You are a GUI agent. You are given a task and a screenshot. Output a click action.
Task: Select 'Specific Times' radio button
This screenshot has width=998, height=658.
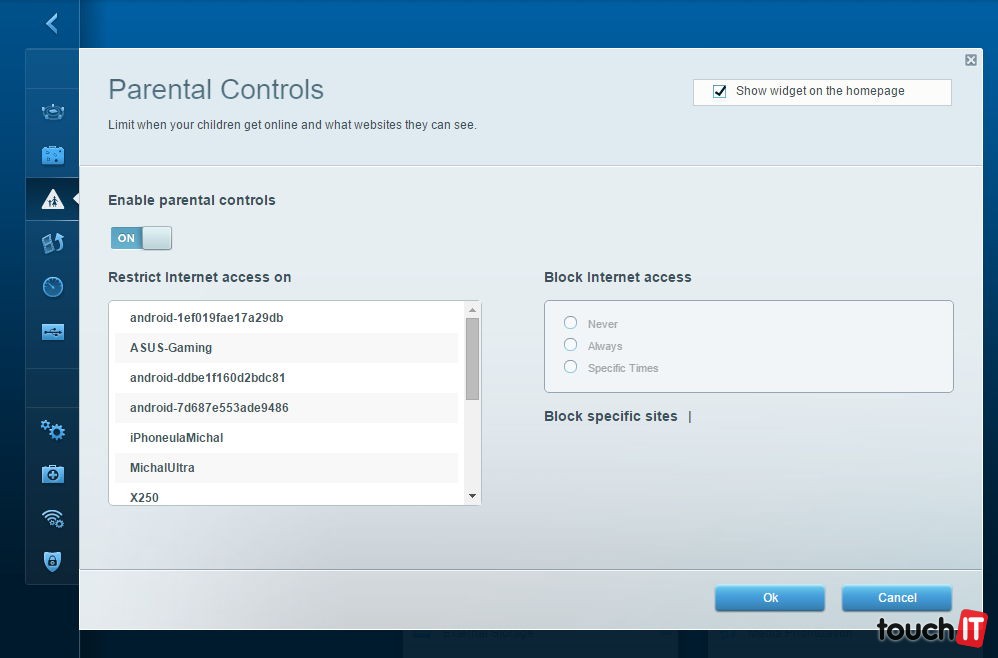tap(570, 367)
